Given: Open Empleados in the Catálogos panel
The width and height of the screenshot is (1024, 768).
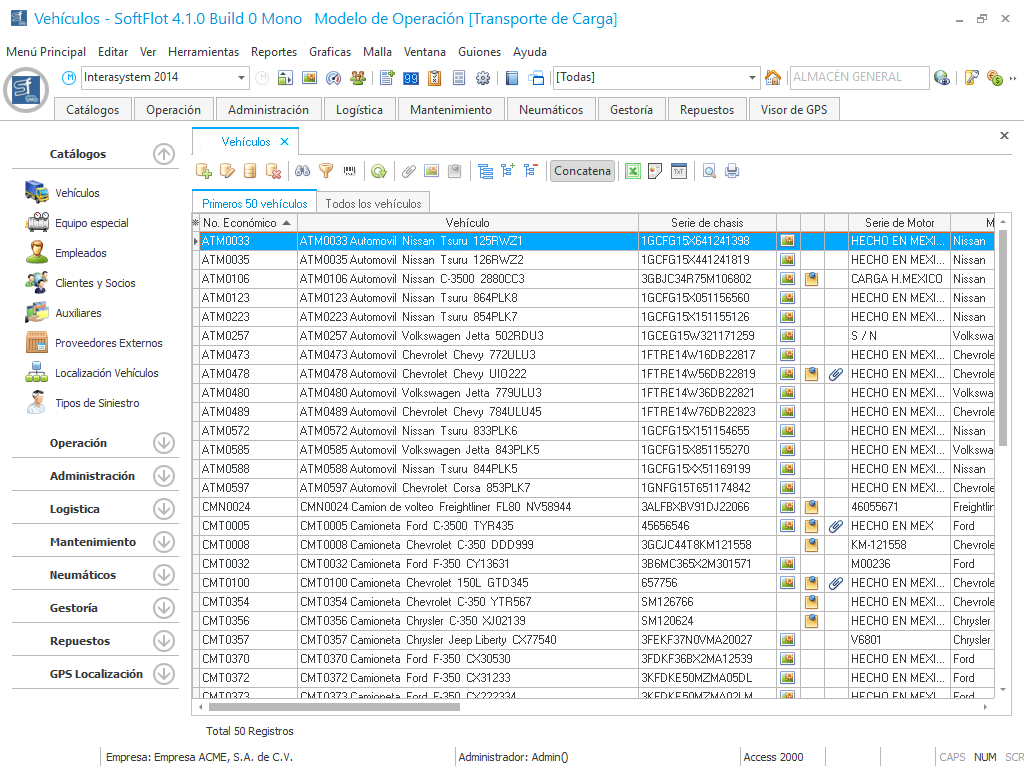Looking at the screenshot, I should 81,253.
